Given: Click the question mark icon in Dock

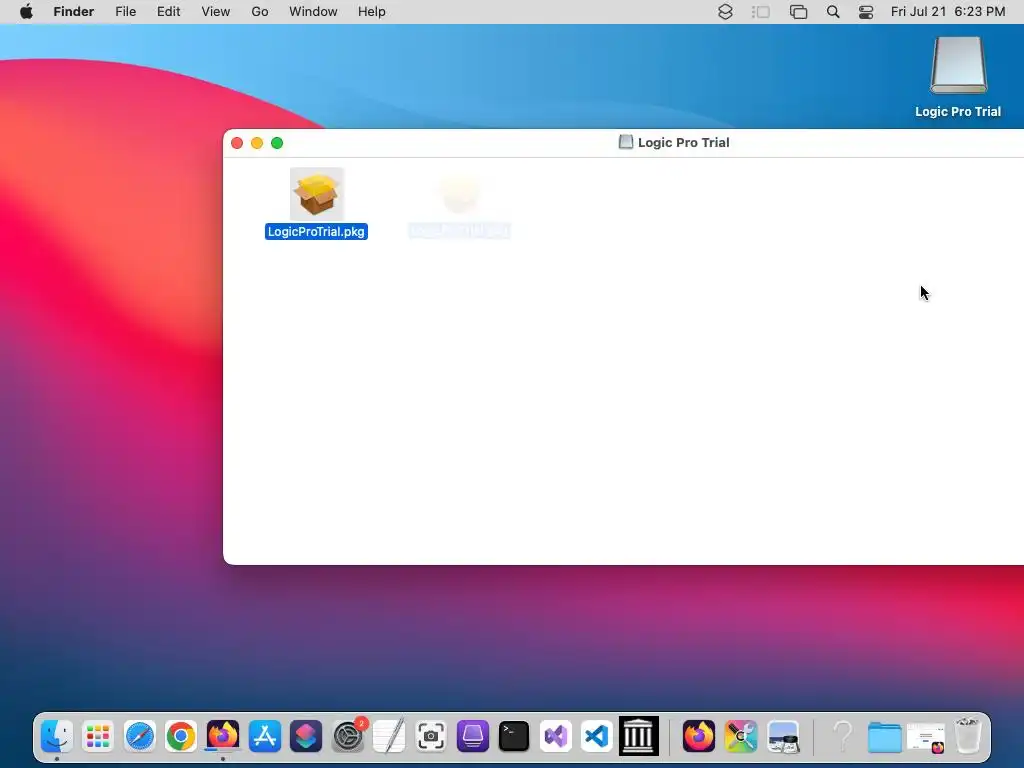Looking at the screenshot, I should [843, 737].
